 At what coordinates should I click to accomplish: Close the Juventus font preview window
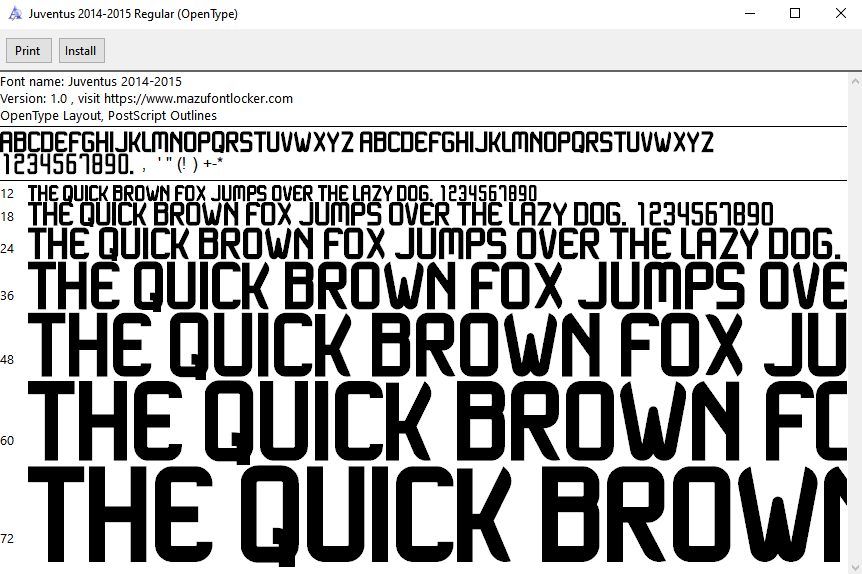(x=840, y=14)
